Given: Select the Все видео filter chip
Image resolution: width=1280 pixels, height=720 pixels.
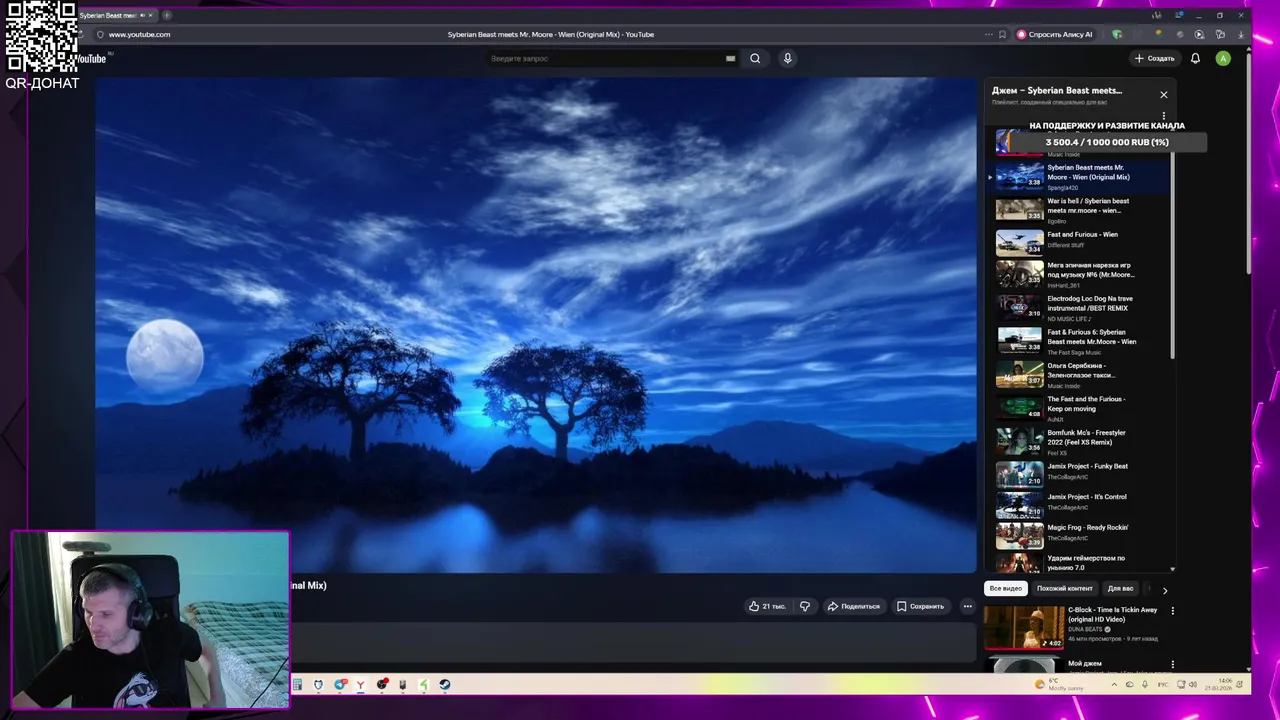Looking at the screenshot, I should (1005, 588).
